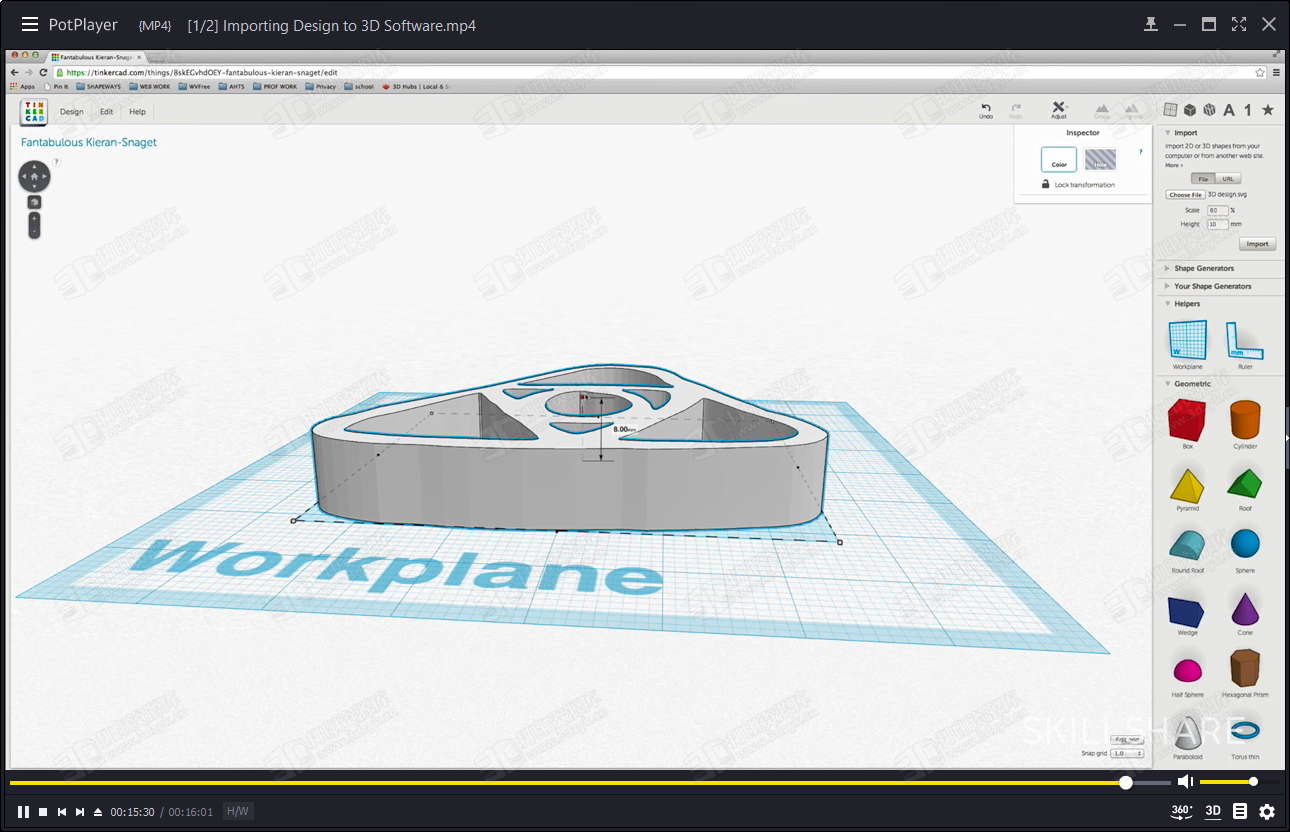Select the solid cube shapes icon
1290x832 pixels.
click(1190, 110)
